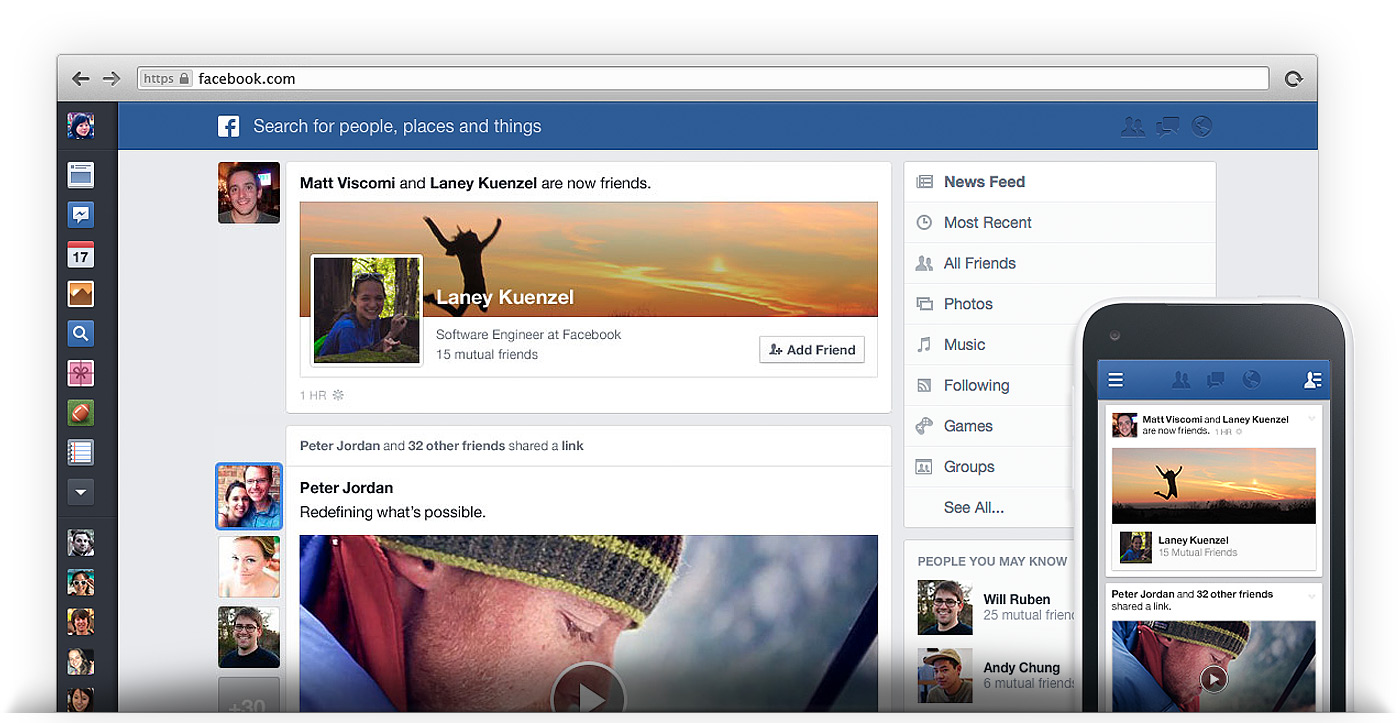Expand more apps with sidebar down arrow
Image resolution: width=1400 pixels, height=723 pixels.
point(81,491)
